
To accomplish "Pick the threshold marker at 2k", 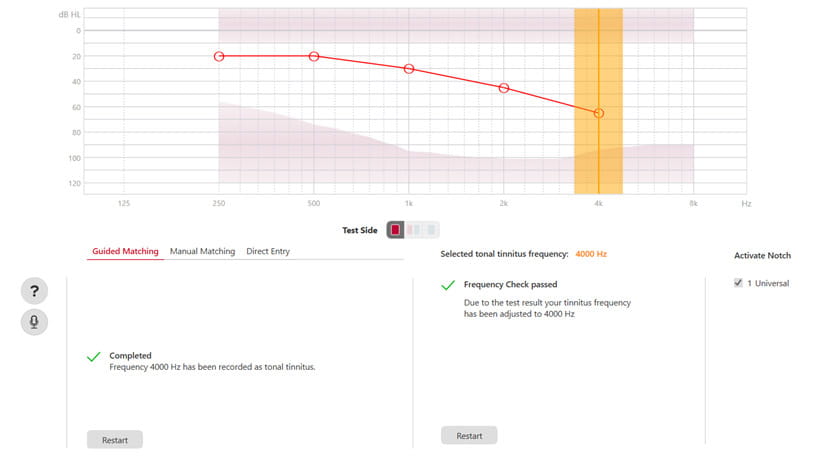I will pyautogui.click(x=504, y=88).
